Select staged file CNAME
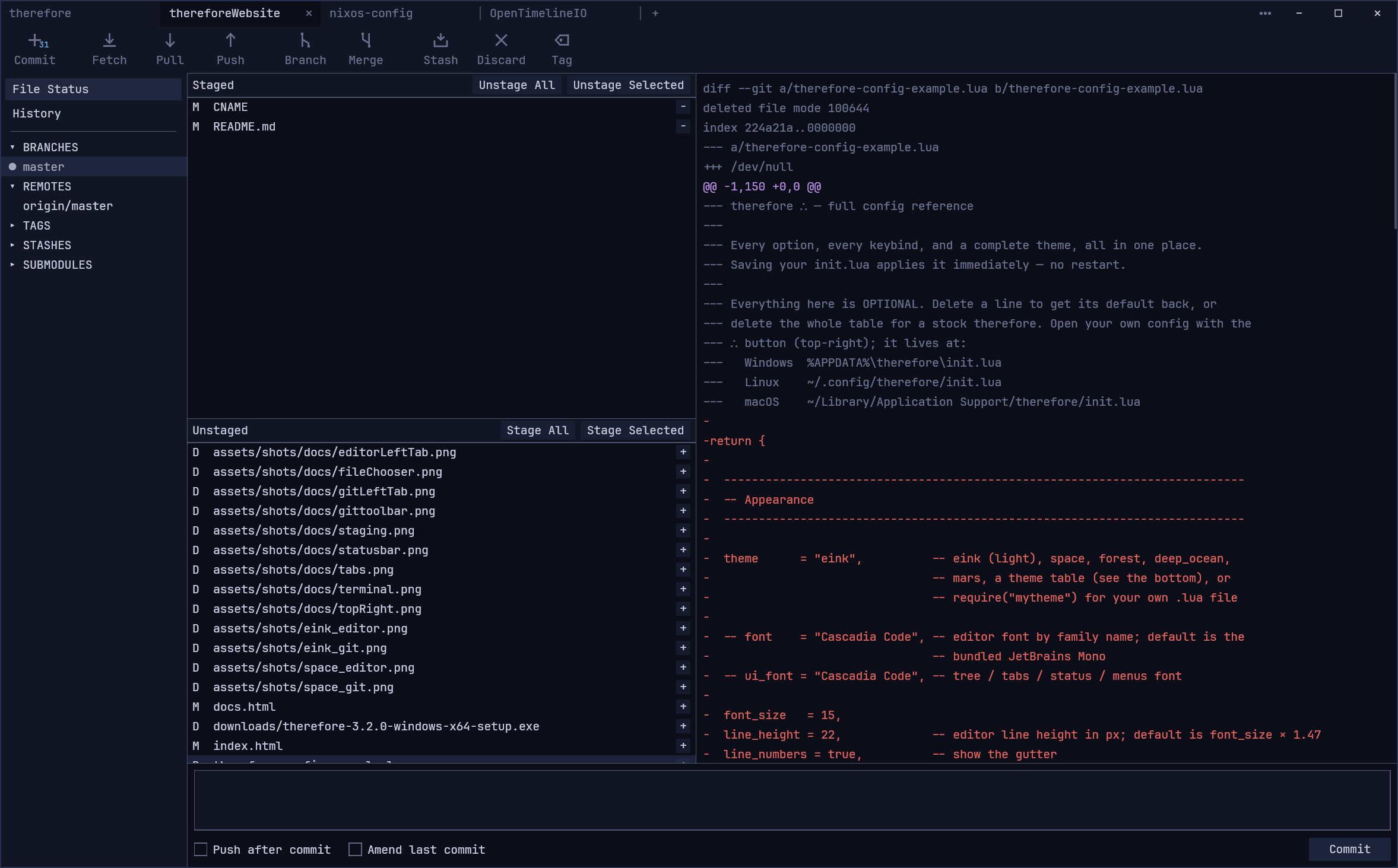The image size is (1398, 868). click(441, 107)
